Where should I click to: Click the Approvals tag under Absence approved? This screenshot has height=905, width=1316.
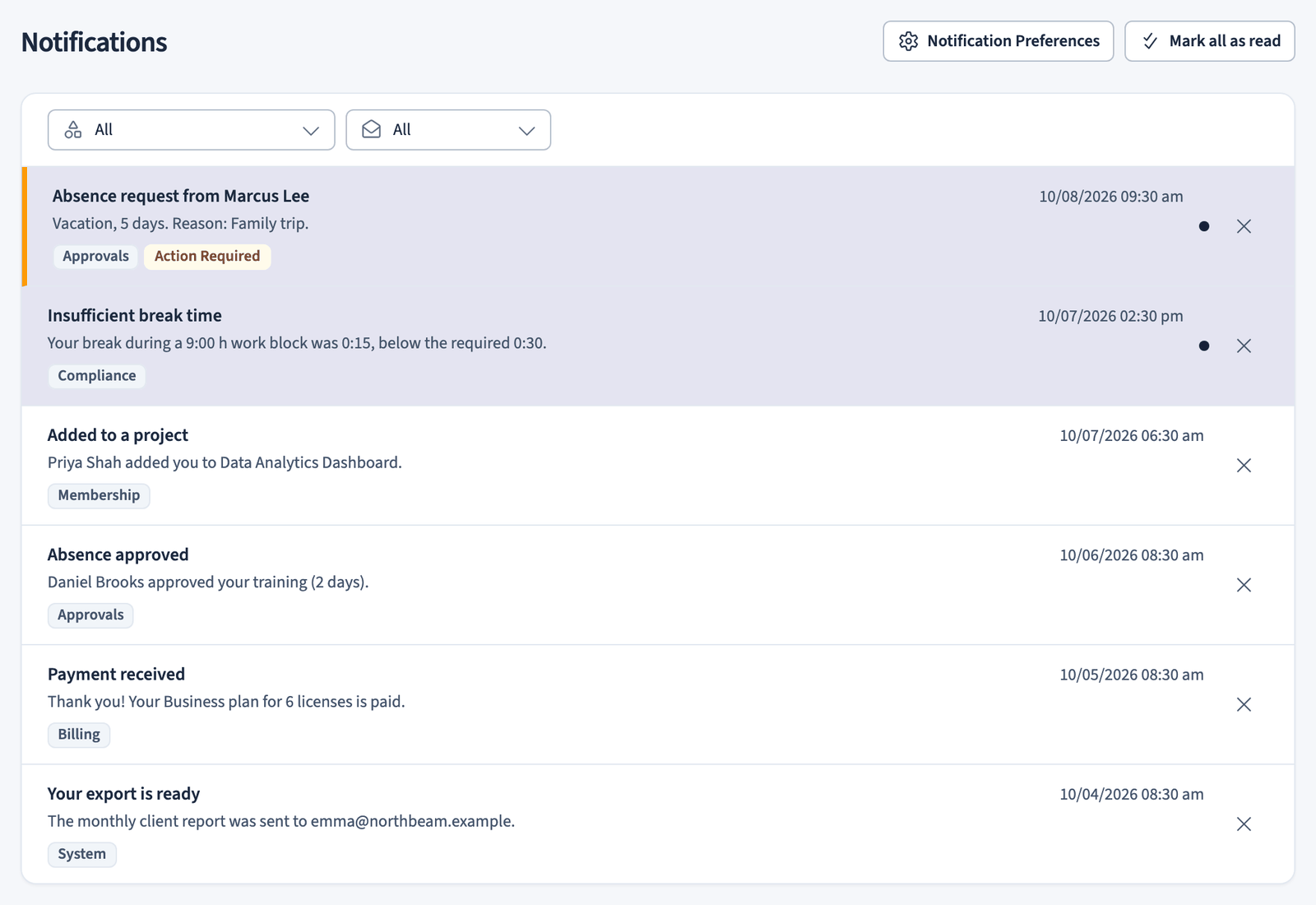click(x=90, y=615)
